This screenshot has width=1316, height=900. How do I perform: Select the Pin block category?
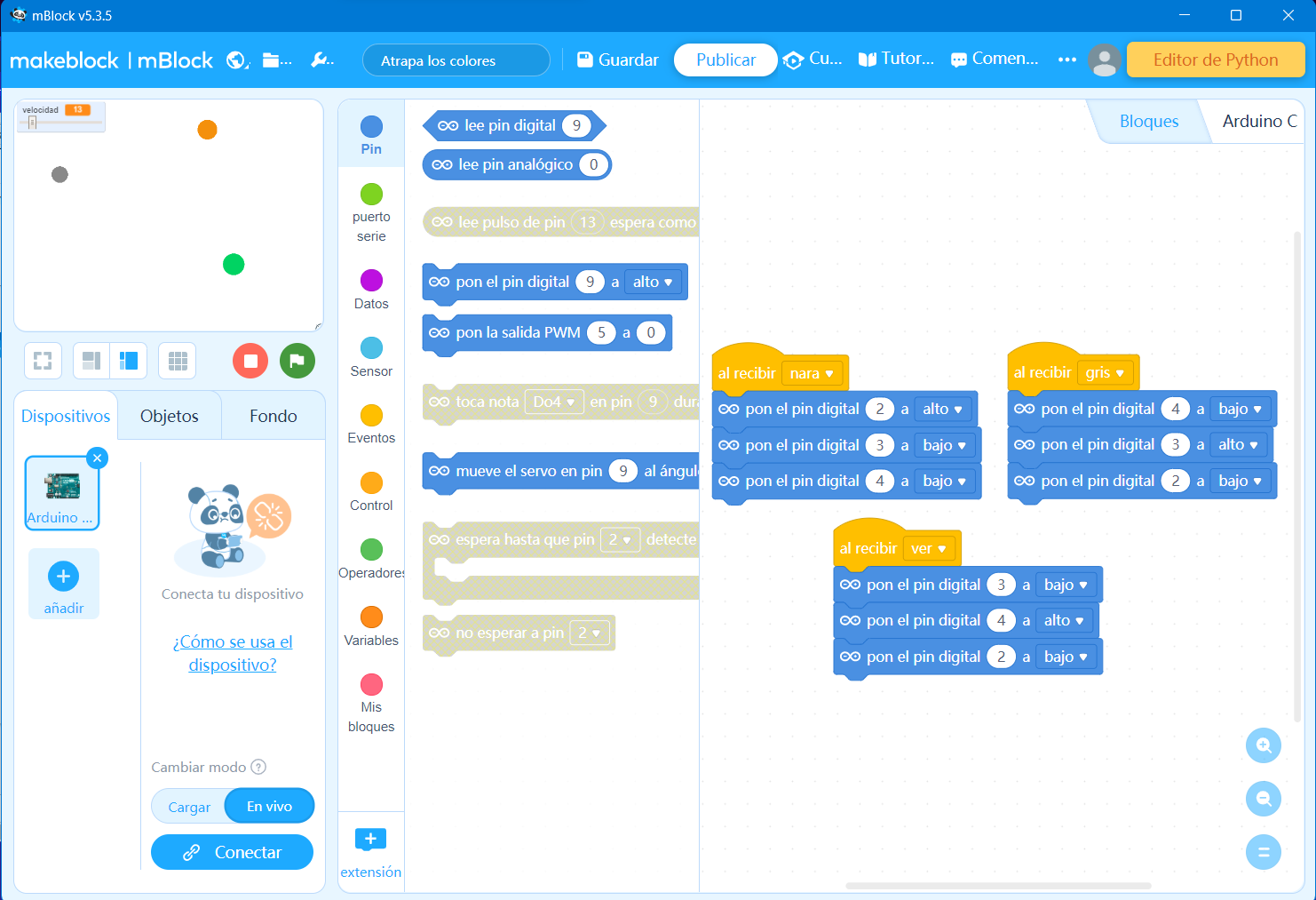(371, 136)
